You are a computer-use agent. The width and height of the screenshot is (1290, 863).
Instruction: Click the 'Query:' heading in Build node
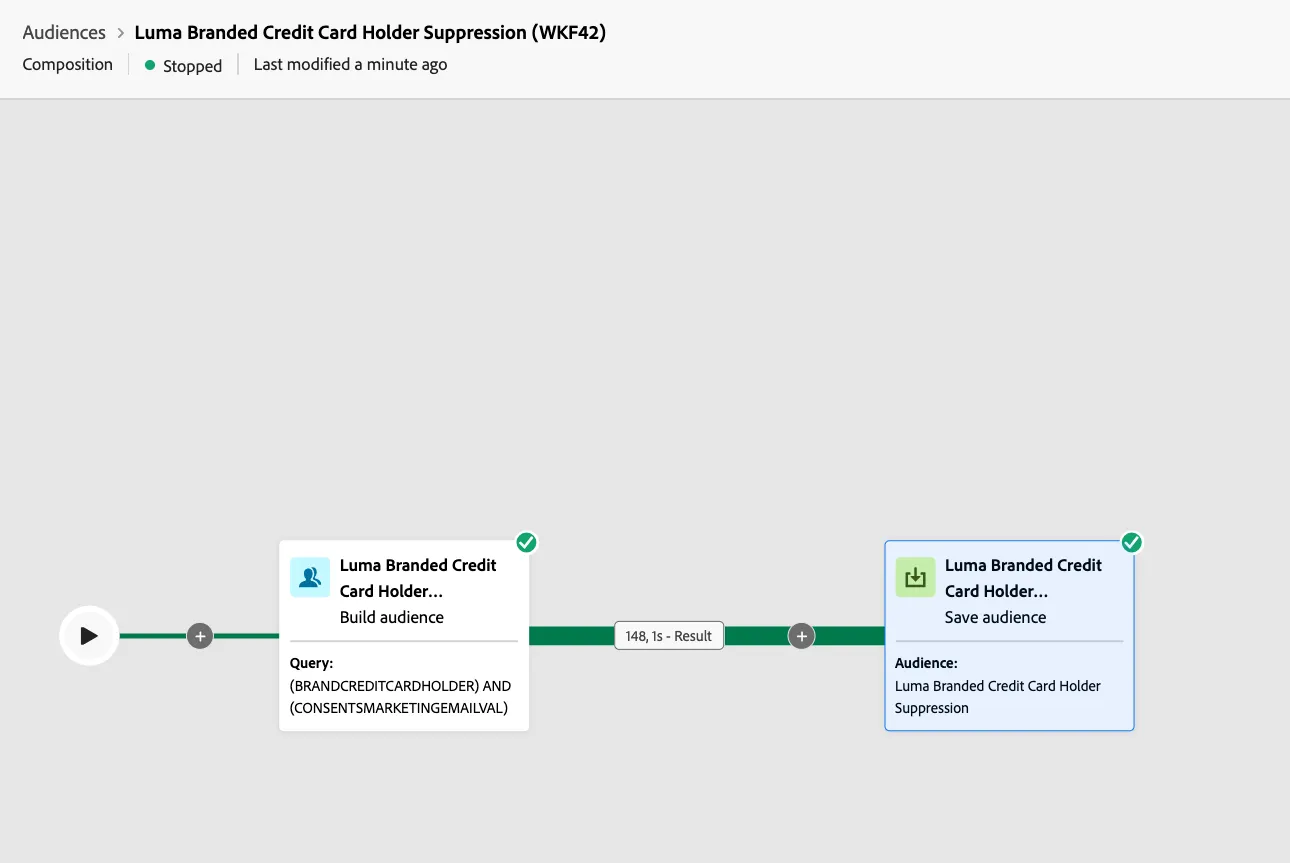[311, 663]
